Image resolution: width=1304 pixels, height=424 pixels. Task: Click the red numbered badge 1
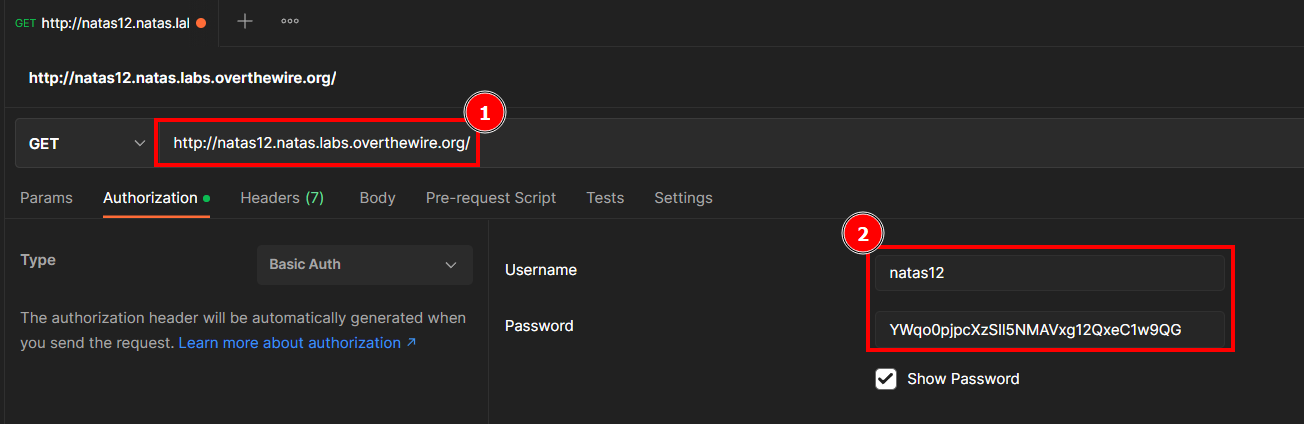coord(485,114)
